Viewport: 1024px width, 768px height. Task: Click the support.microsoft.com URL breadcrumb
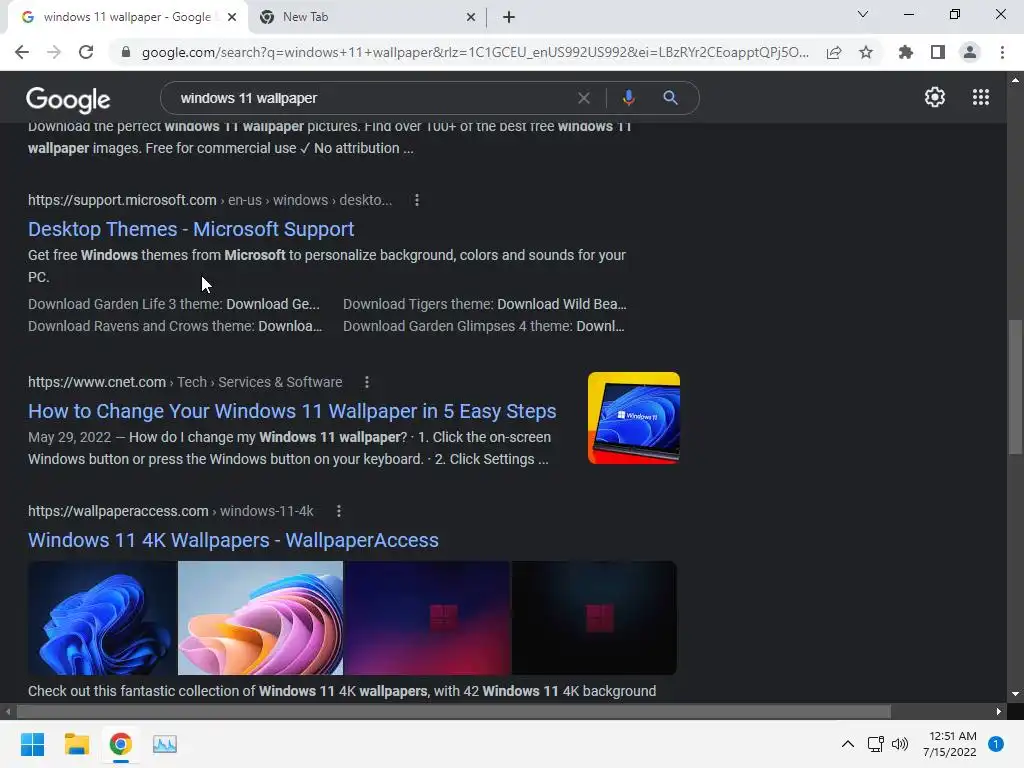click(x=210, y=200)
